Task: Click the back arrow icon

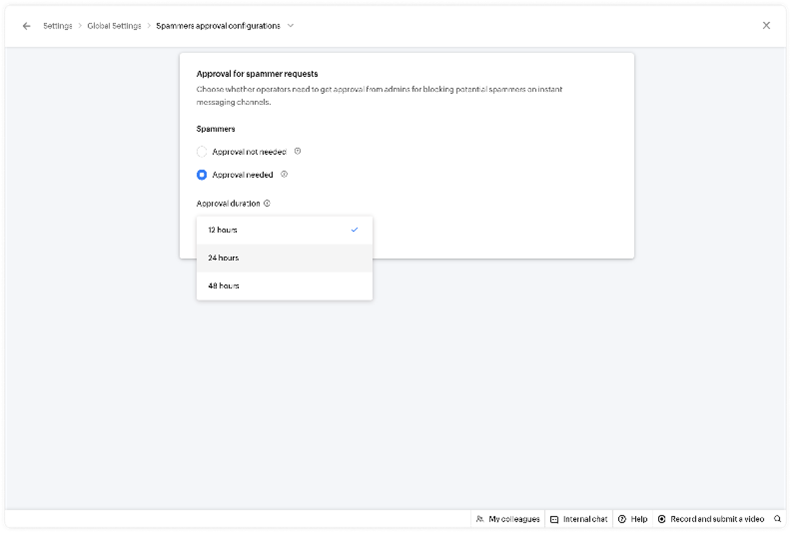Action: click(26, 26)
